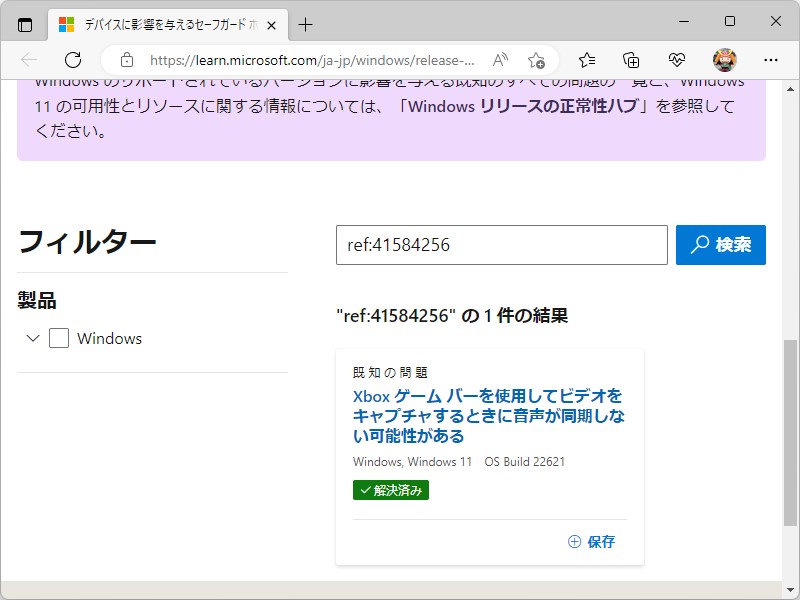Click the Browser essentials icon
The height and width of the screenshot is (600, 800).
677,60
